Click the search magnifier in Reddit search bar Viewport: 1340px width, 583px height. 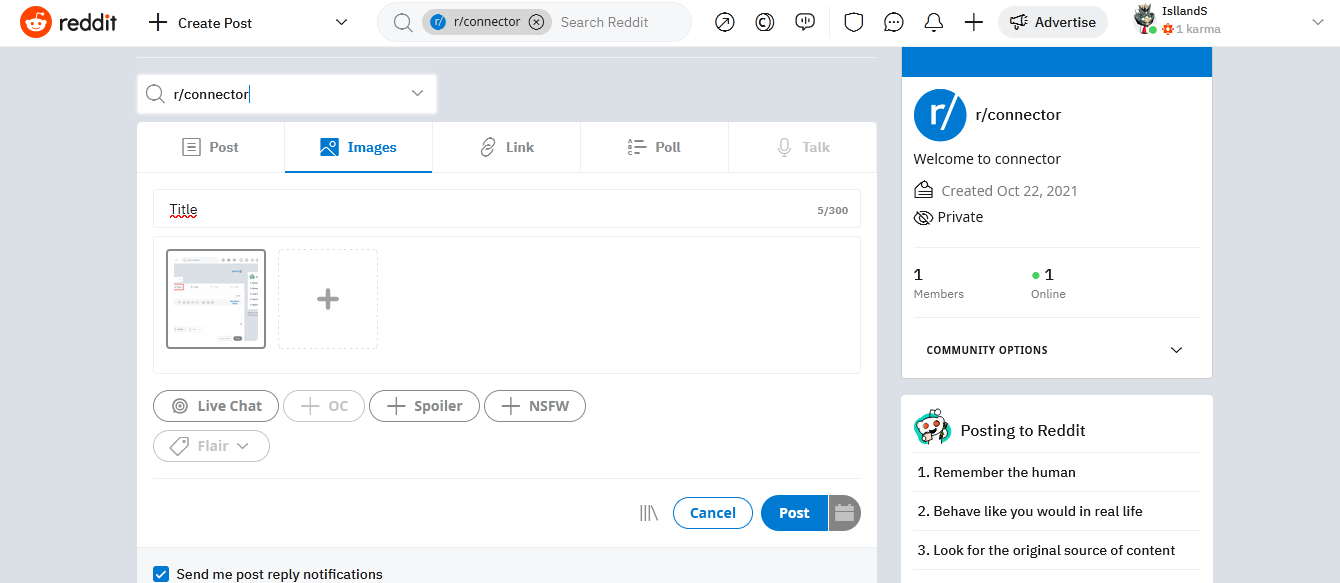pyautogui.click(x=402, y=22)
